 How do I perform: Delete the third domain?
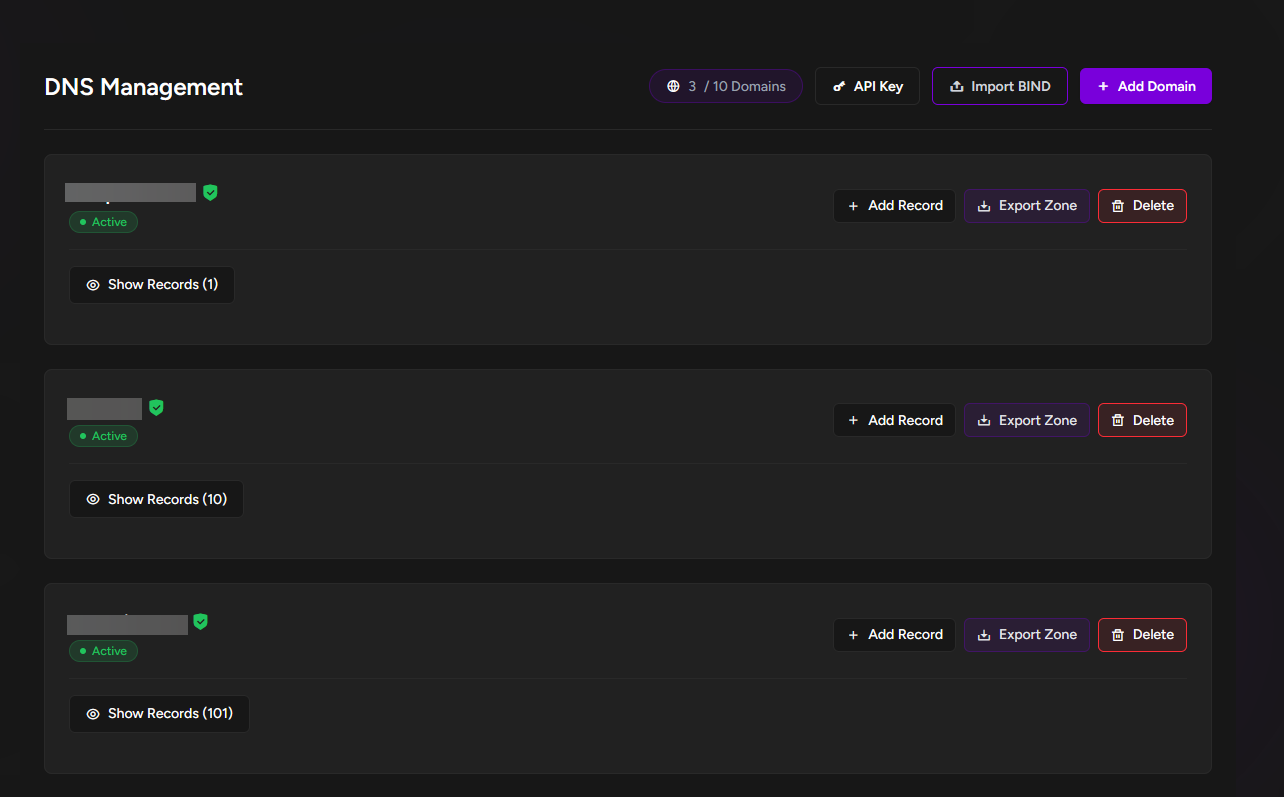coord(1142,635)
